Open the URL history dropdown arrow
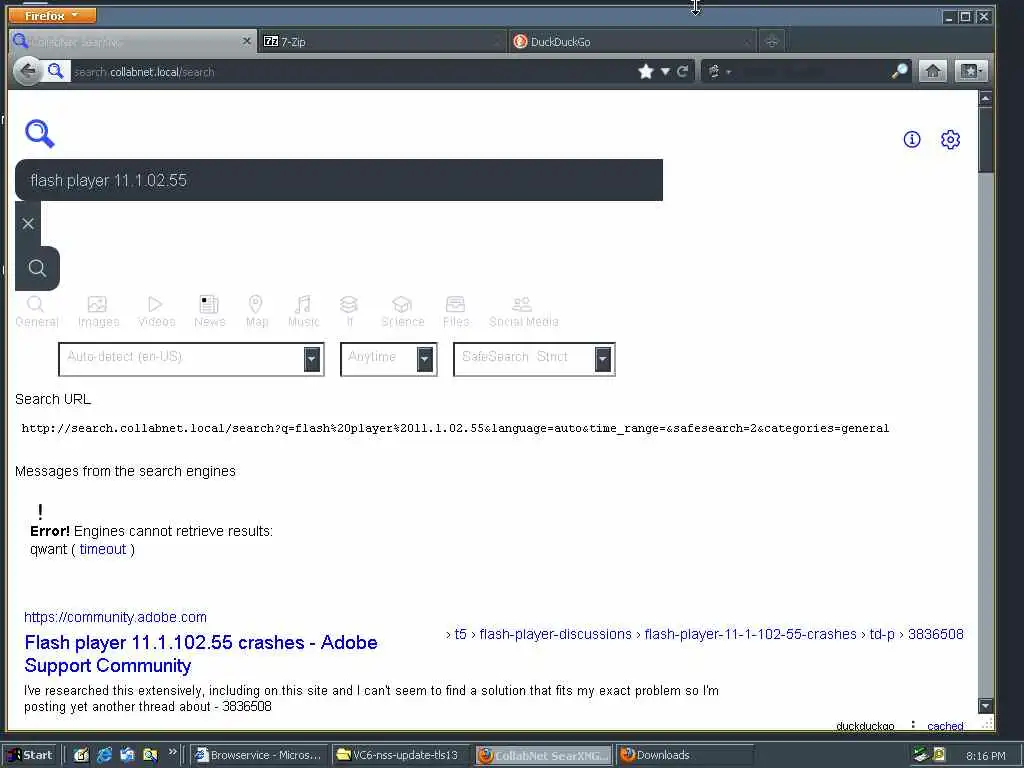 pos(665,72)
